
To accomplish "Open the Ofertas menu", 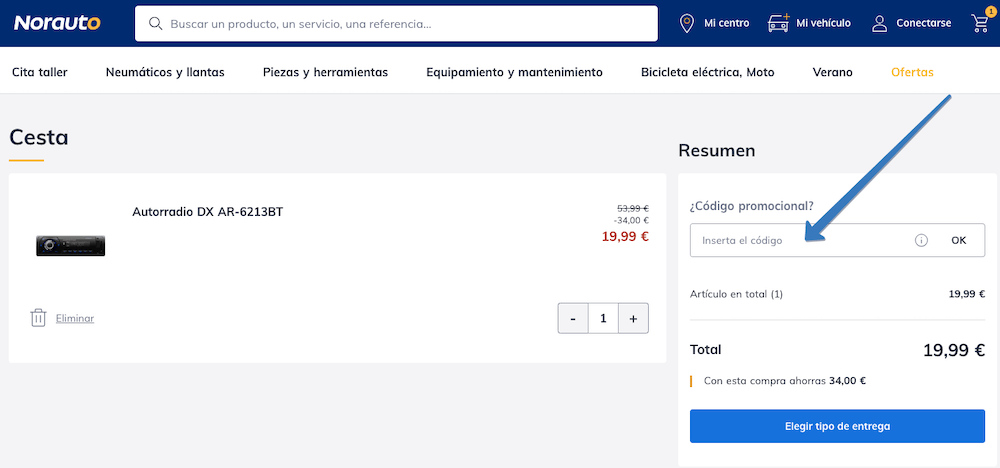I will coord(912,72).
